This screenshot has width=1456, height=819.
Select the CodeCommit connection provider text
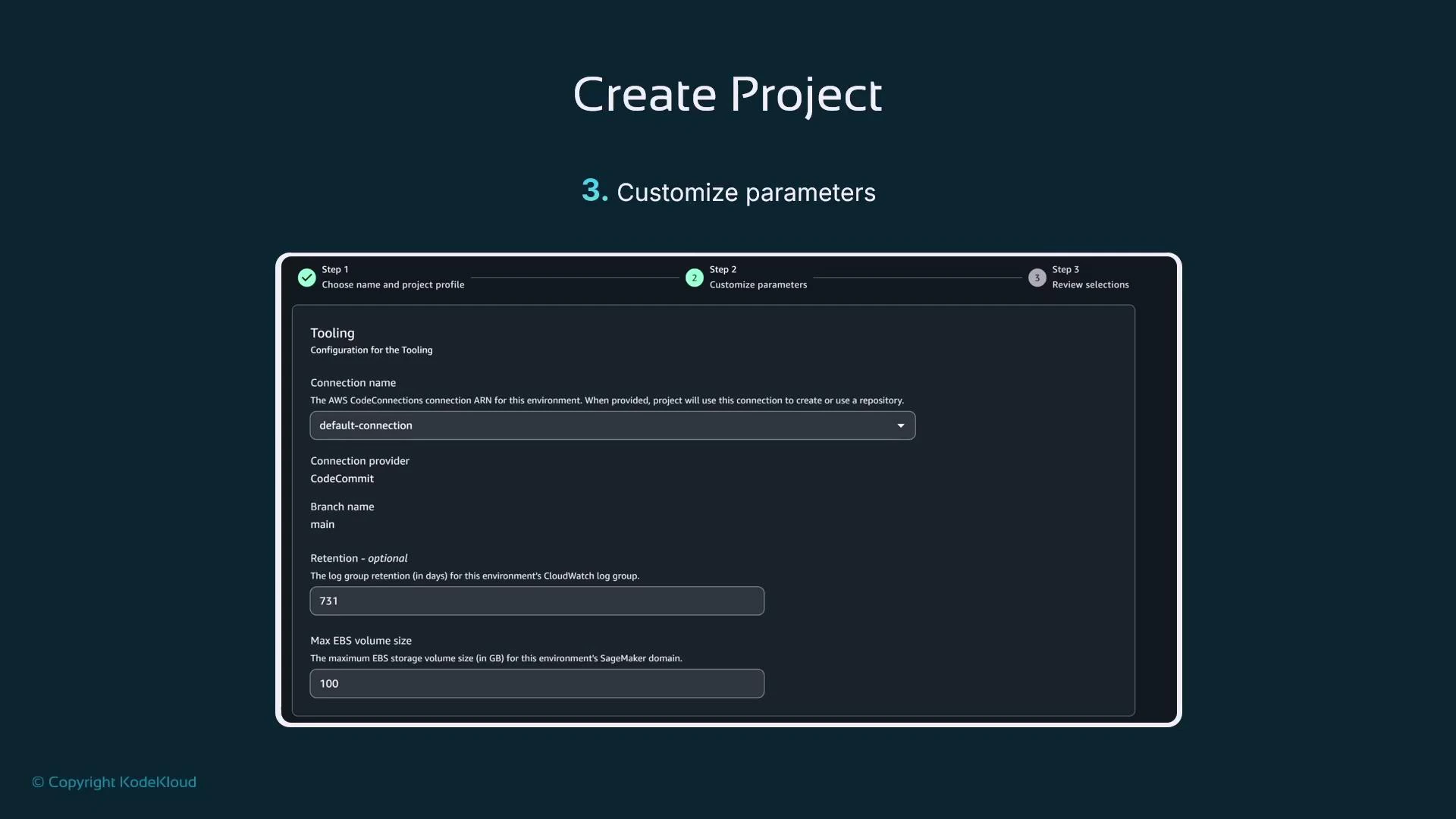point(341,478)
